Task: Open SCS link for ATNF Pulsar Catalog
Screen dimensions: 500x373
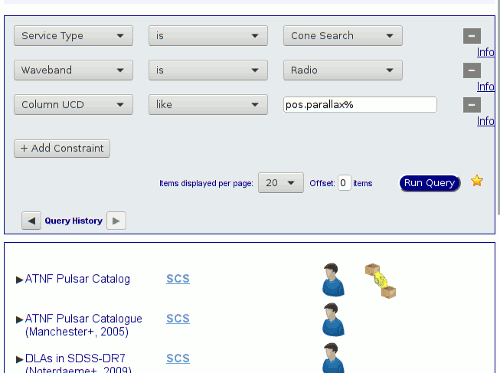Action: 178,279
